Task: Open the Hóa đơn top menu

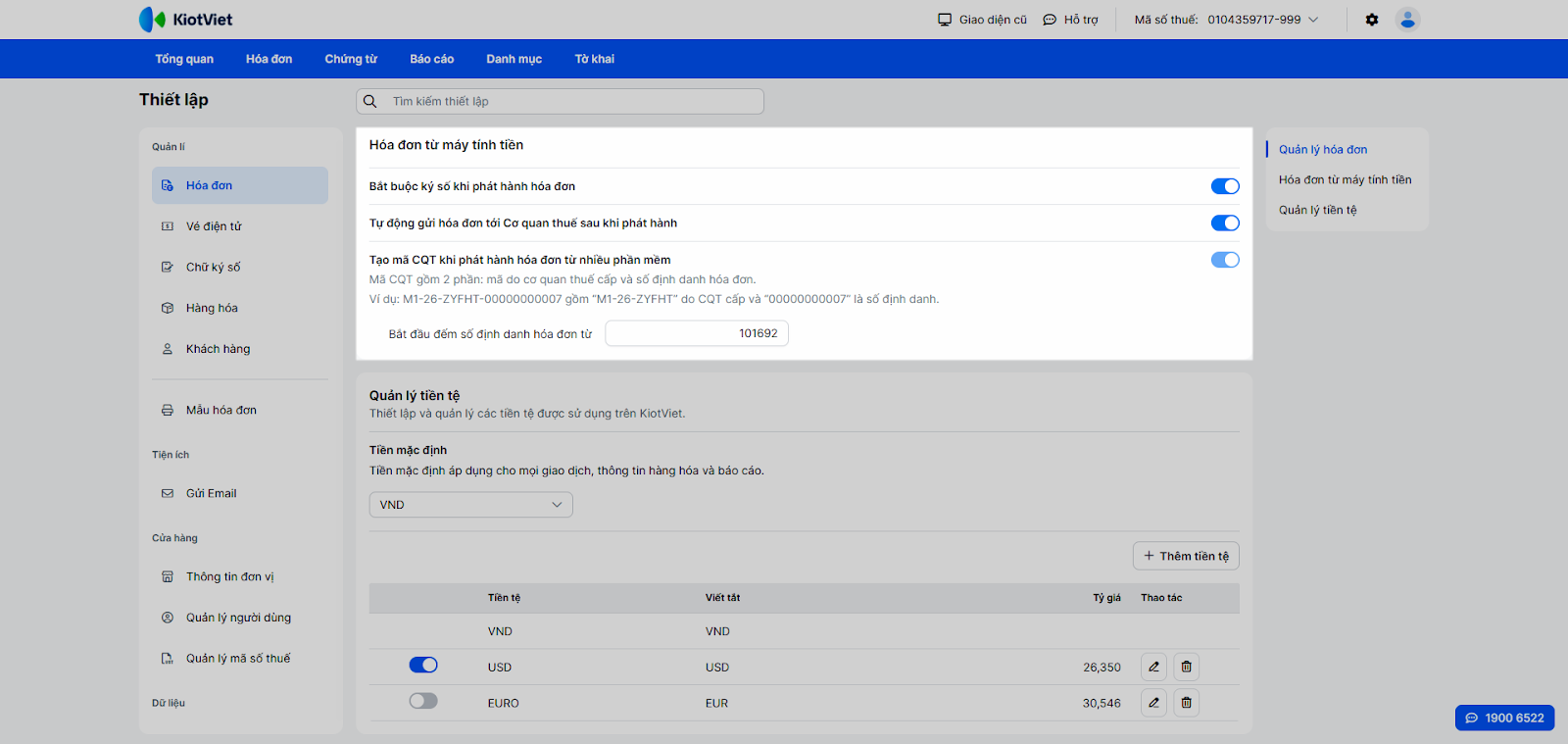Action: coord(269,59)
